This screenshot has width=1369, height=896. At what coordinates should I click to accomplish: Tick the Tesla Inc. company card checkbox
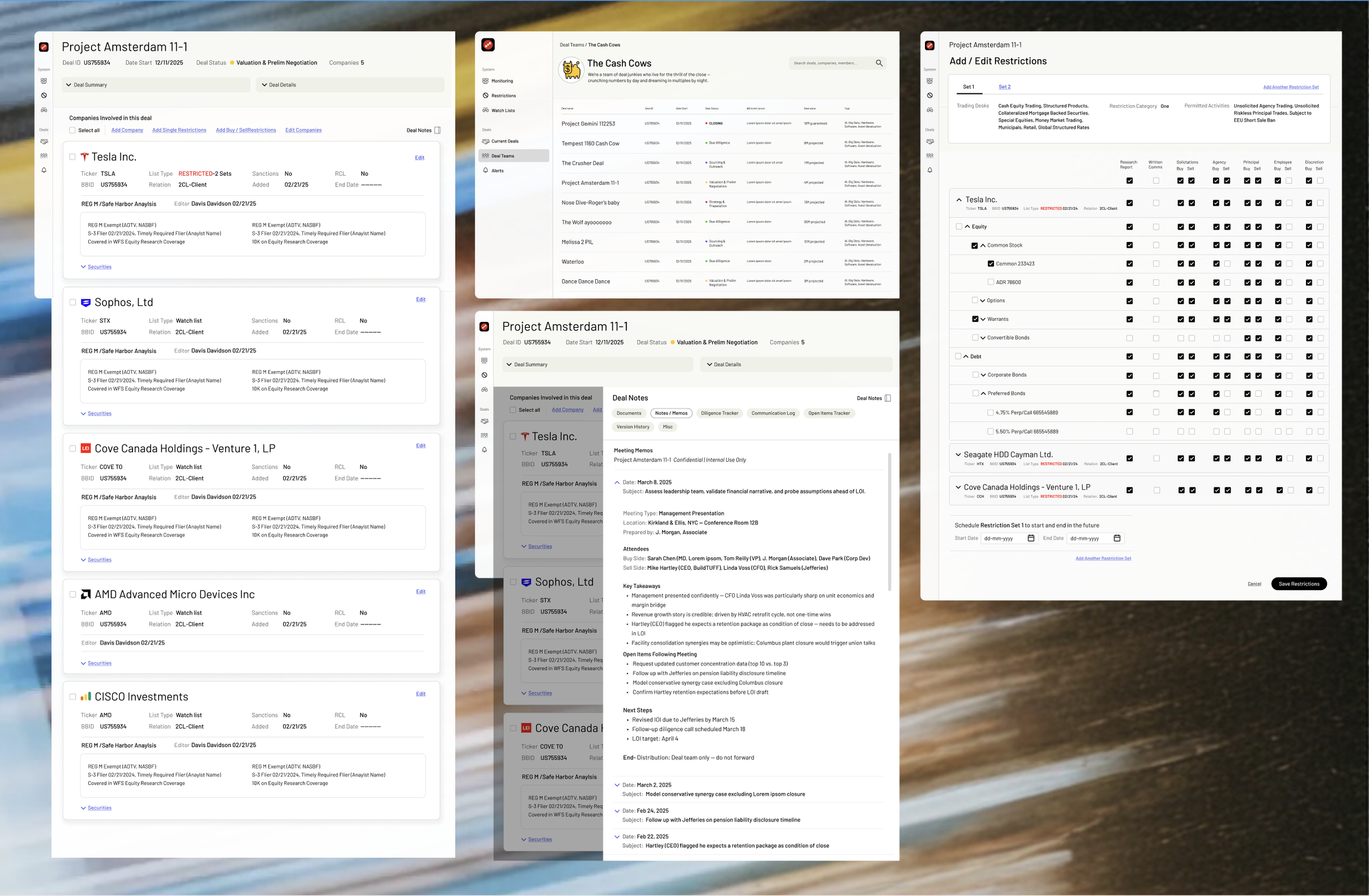(x=72, y=157)
